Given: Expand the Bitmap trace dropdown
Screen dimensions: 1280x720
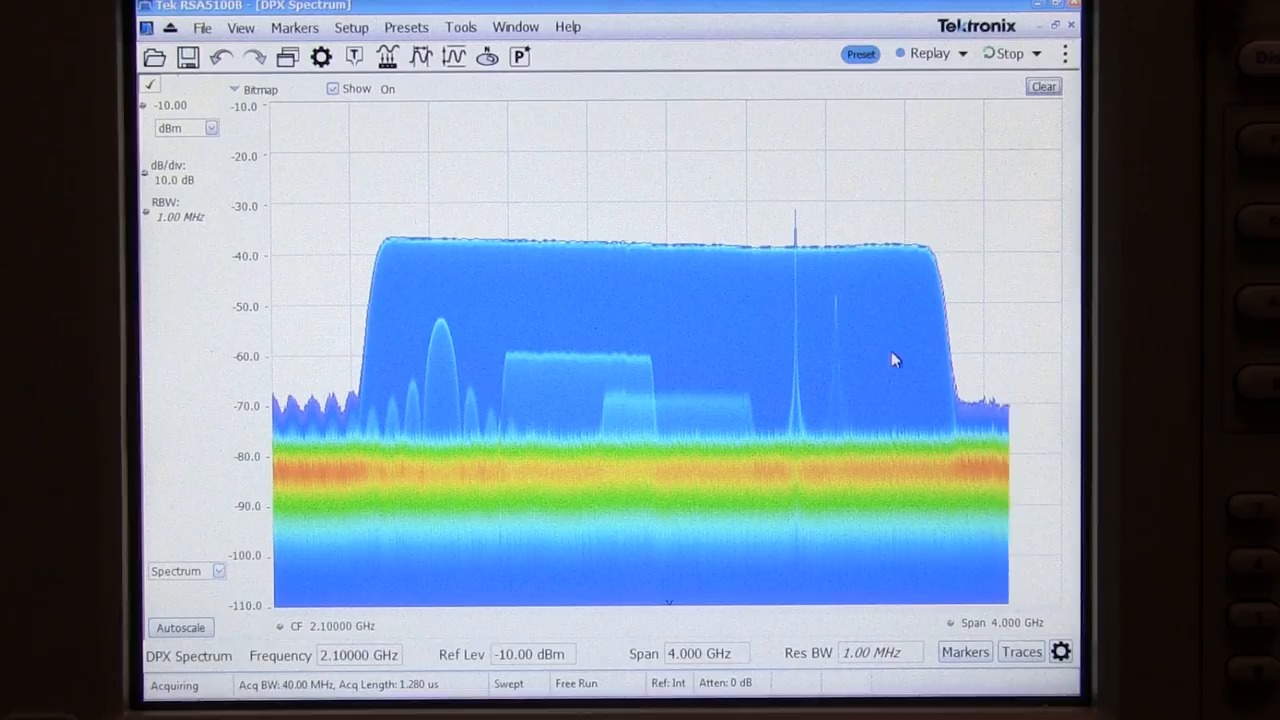Looking at the screenshot, I should tap(235, 89).
